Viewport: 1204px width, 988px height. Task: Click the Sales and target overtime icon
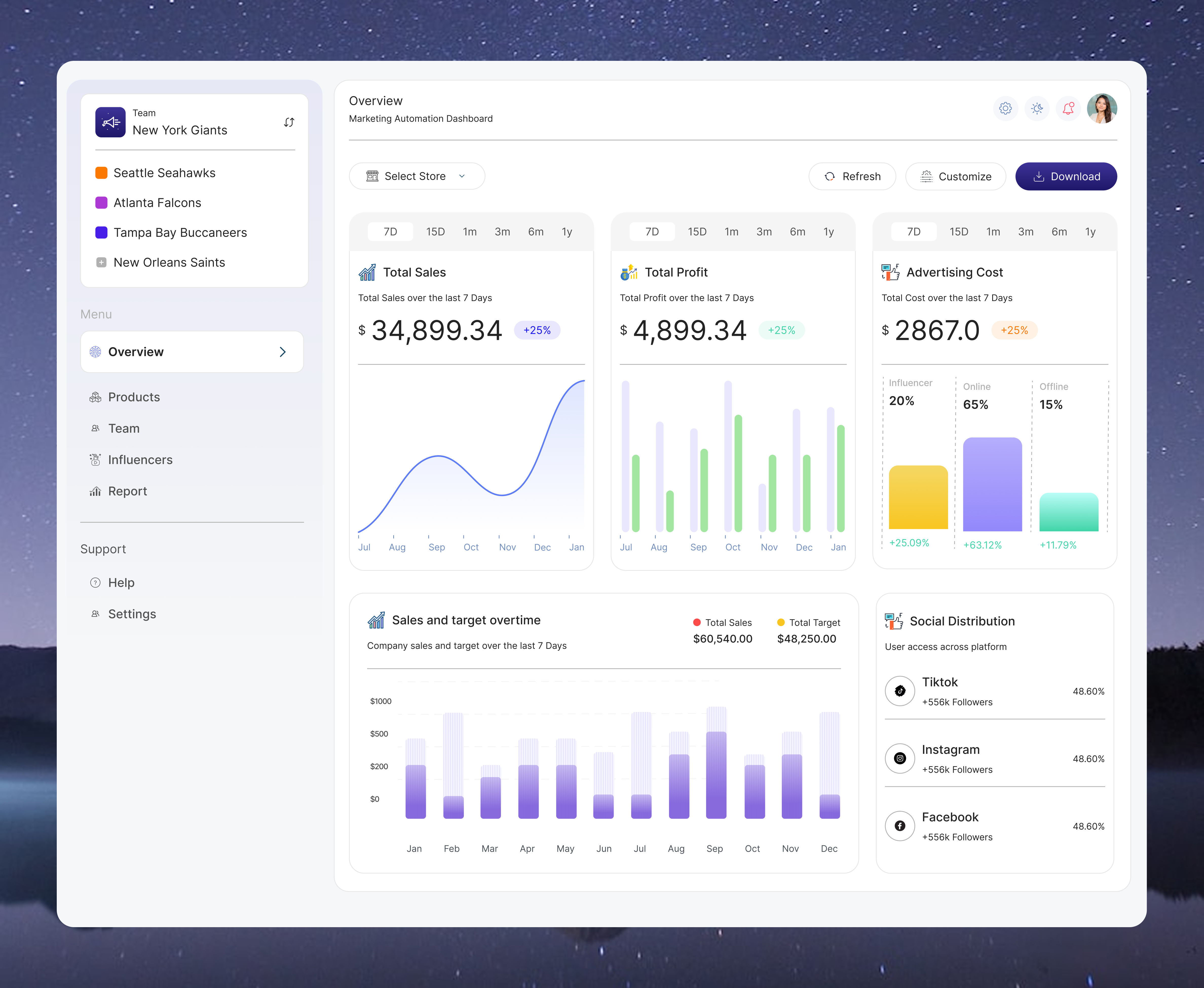pos(376,620)
